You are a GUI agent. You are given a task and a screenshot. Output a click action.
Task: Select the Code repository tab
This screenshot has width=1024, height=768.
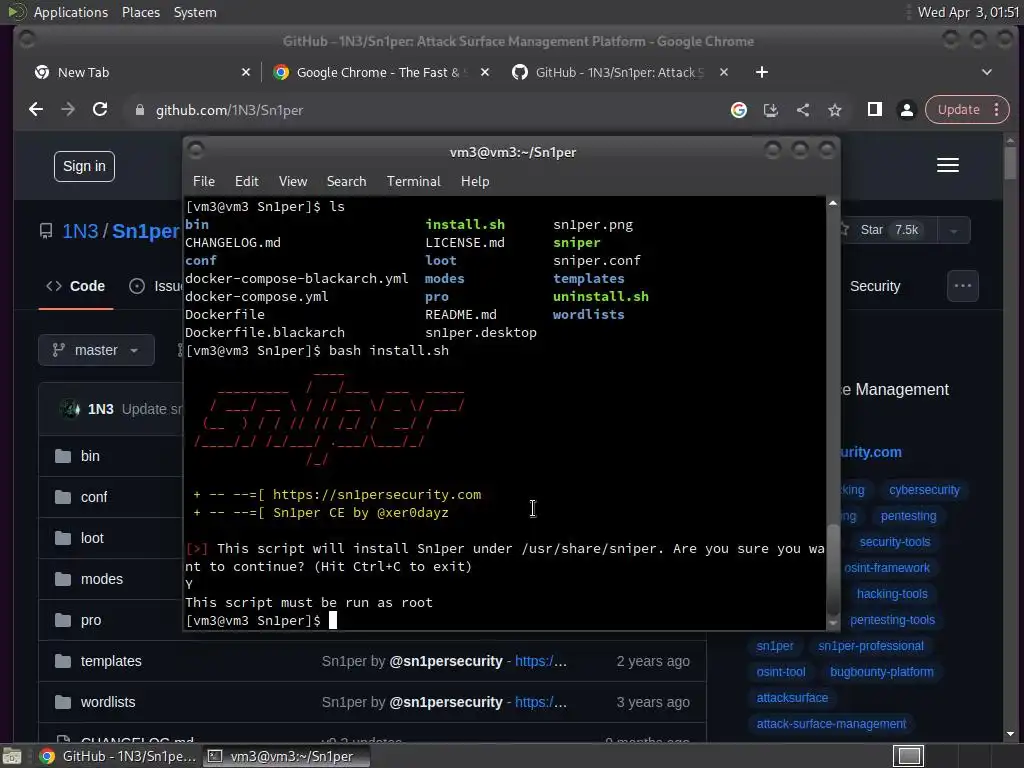coord(76,286)
